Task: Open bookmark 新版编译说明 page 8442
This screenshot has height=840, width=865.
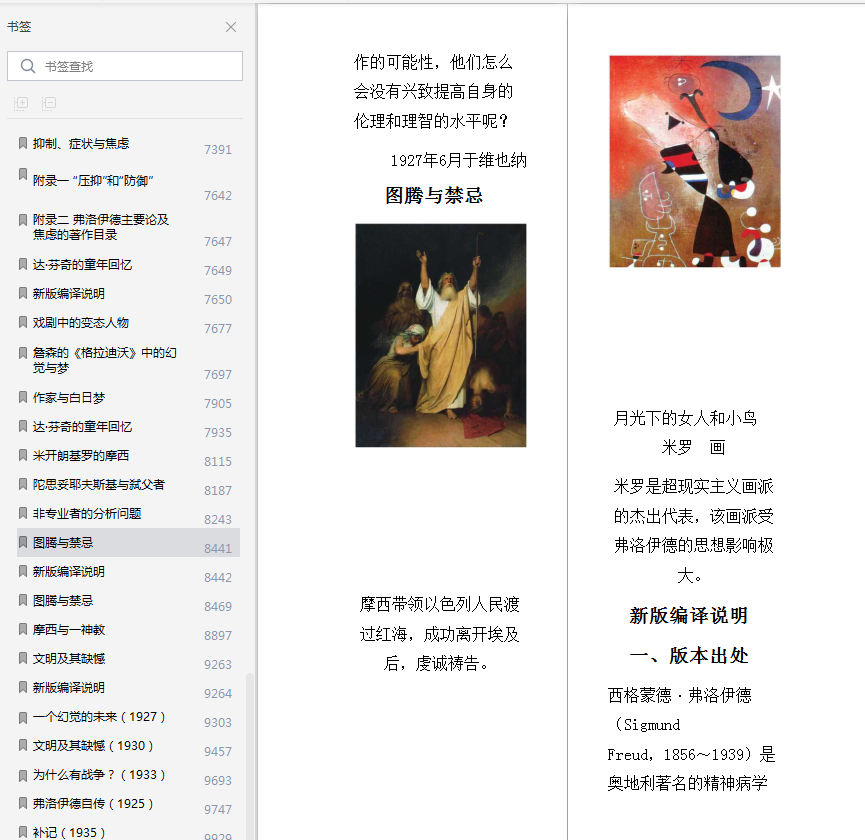Action: 68,572
